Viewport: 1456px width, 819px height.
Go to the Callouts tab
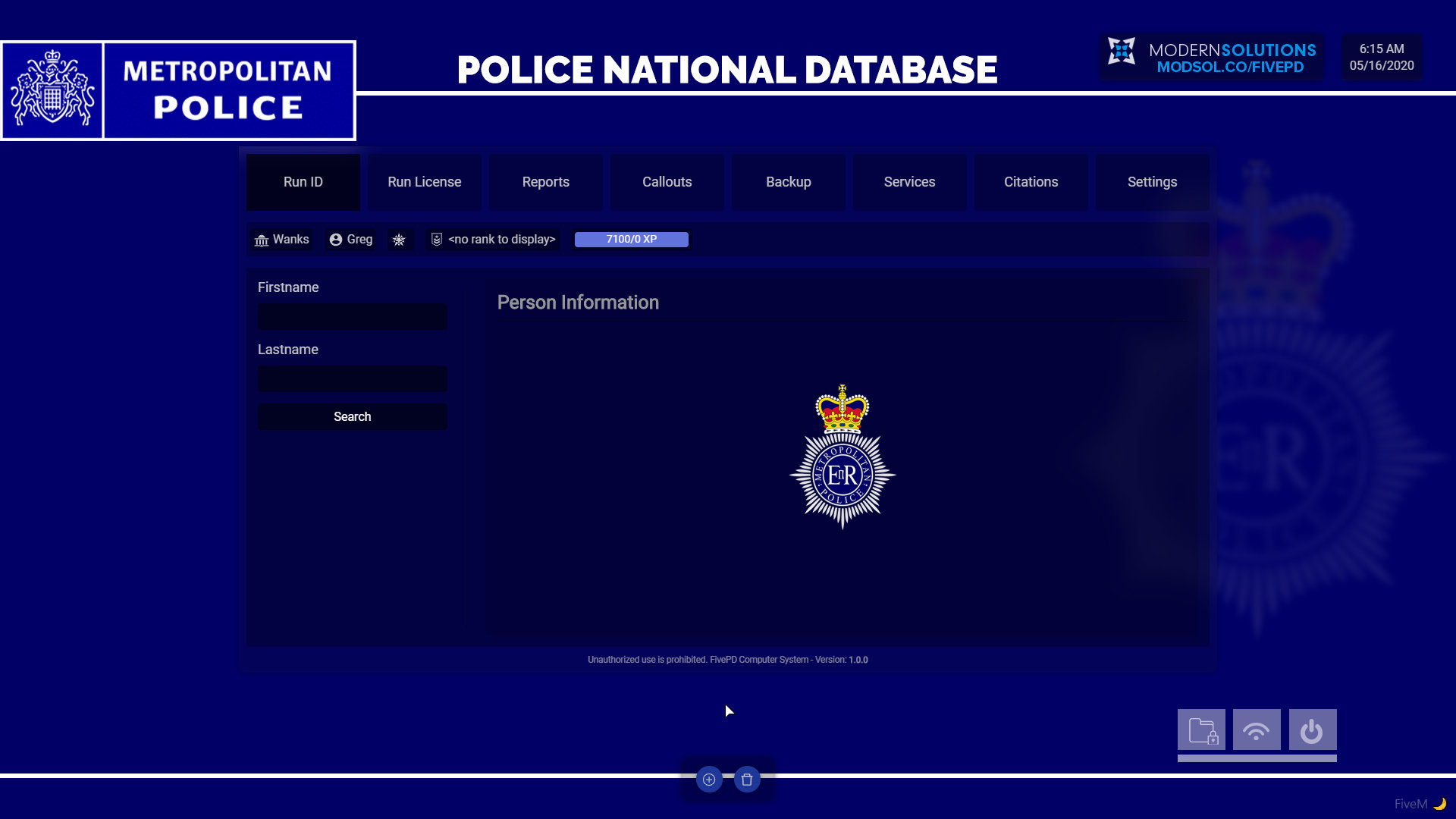tap(667, 182)
